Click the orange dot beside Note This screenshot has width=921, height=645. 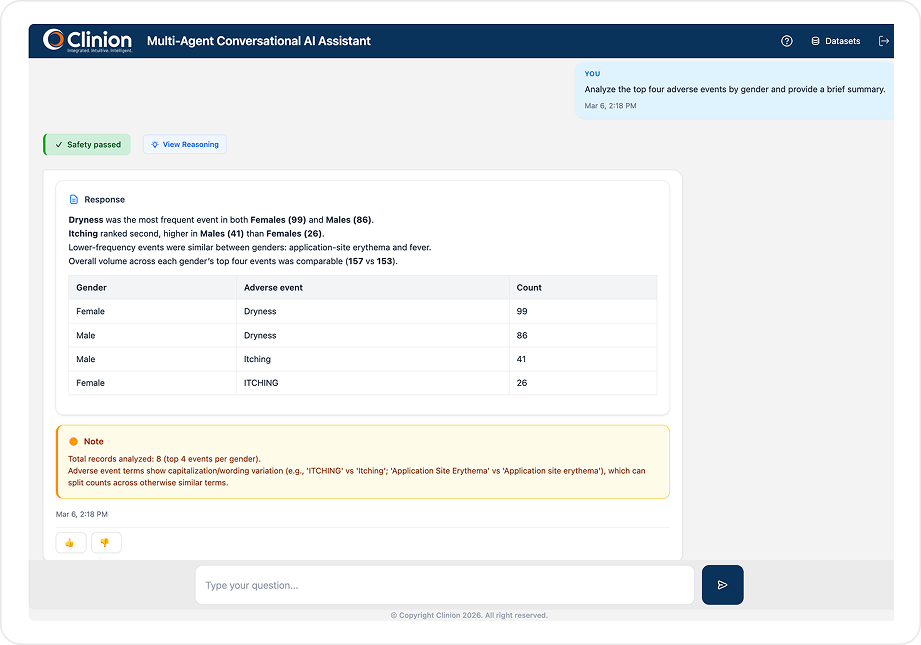[x=70, y=441]
